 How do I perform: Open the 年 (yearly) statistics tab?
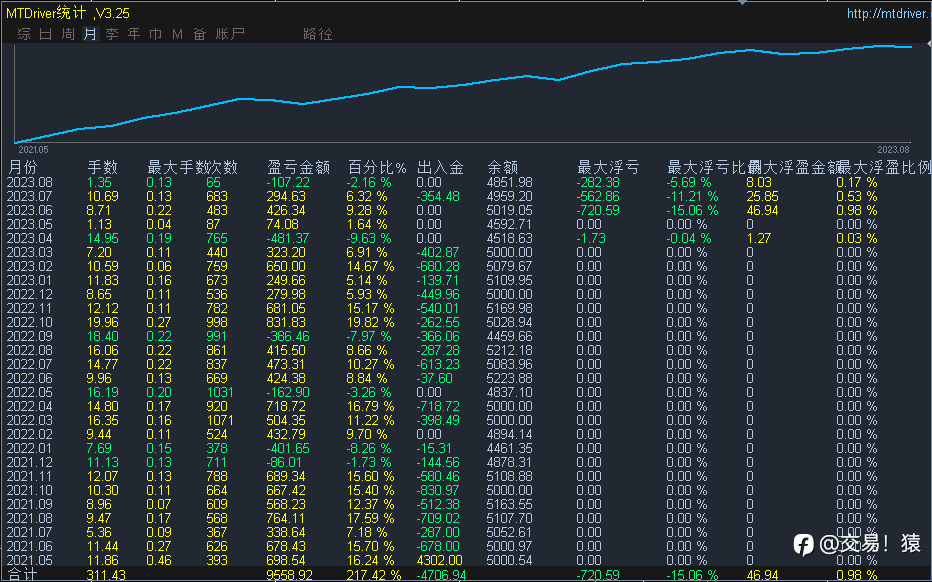134,34
